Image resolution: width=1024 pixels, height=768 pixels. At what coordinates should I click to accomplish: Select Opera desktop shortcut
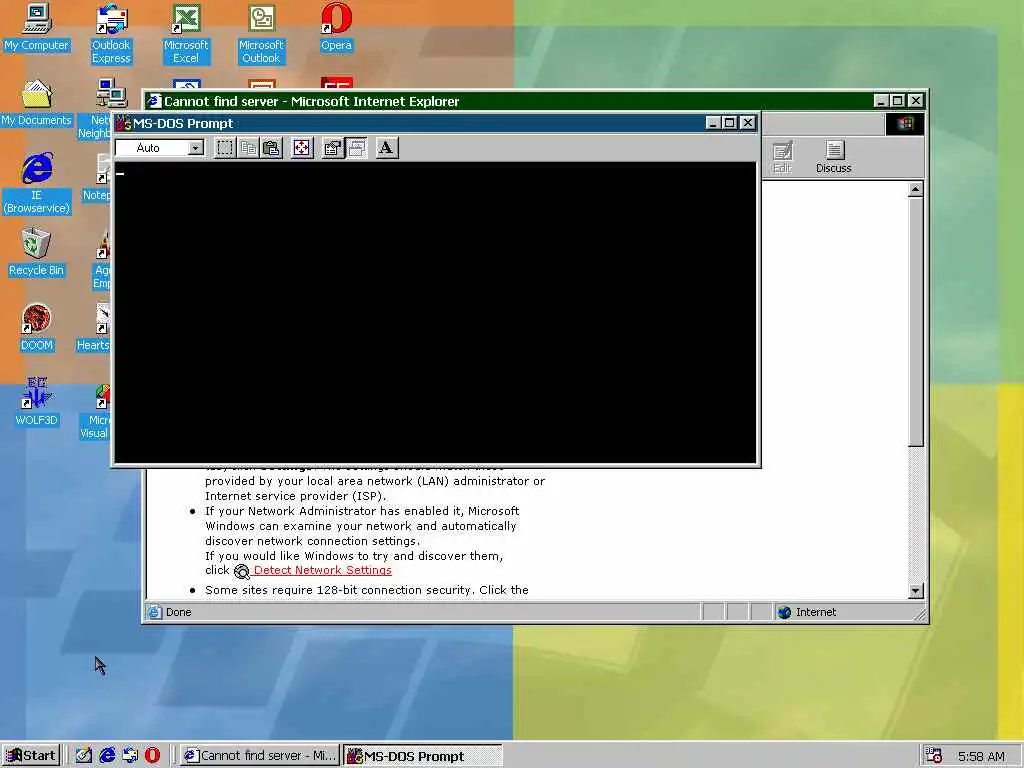click(336, 28)
